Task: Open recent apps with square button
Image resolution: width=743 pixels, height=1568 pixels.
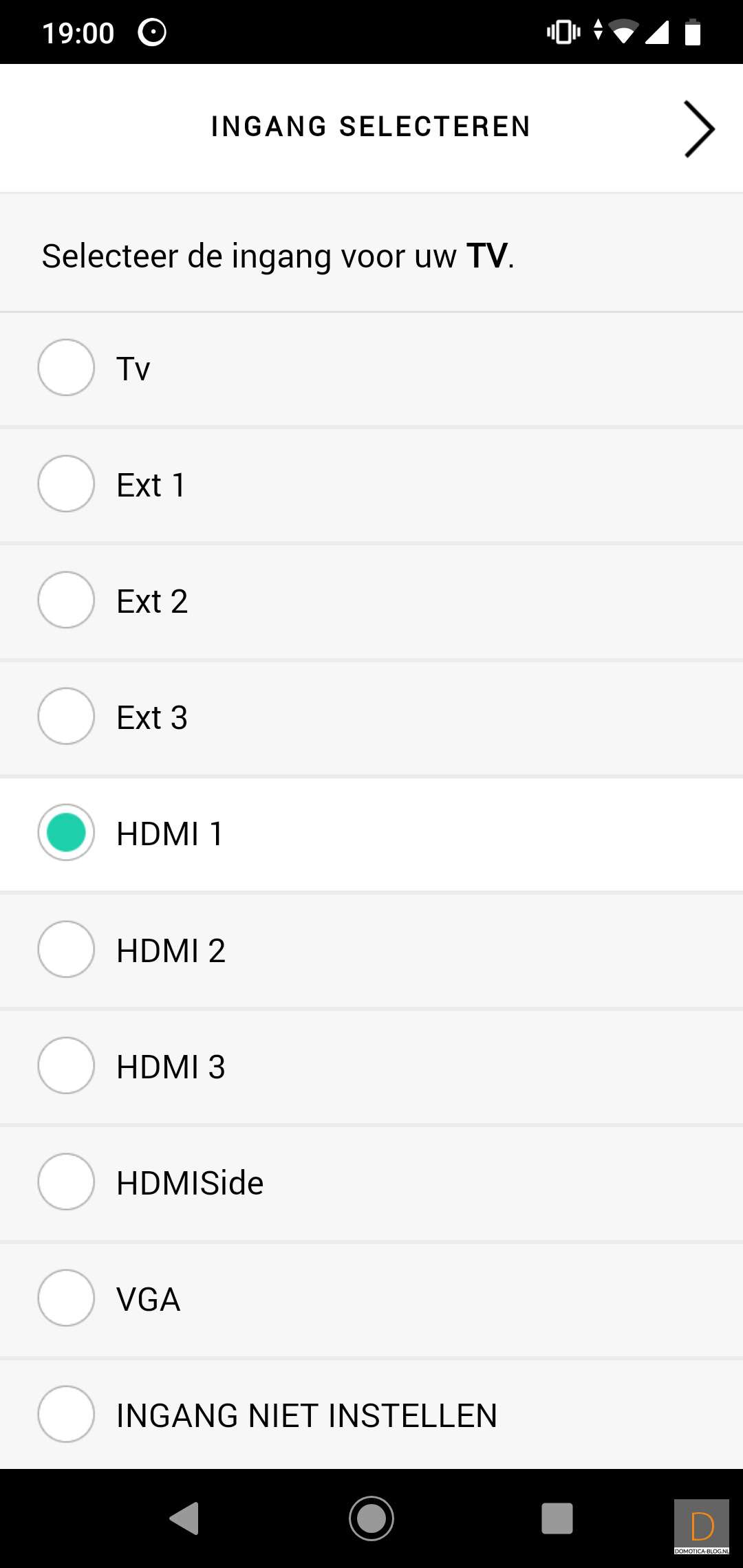Action: (x=557, y=1518)
